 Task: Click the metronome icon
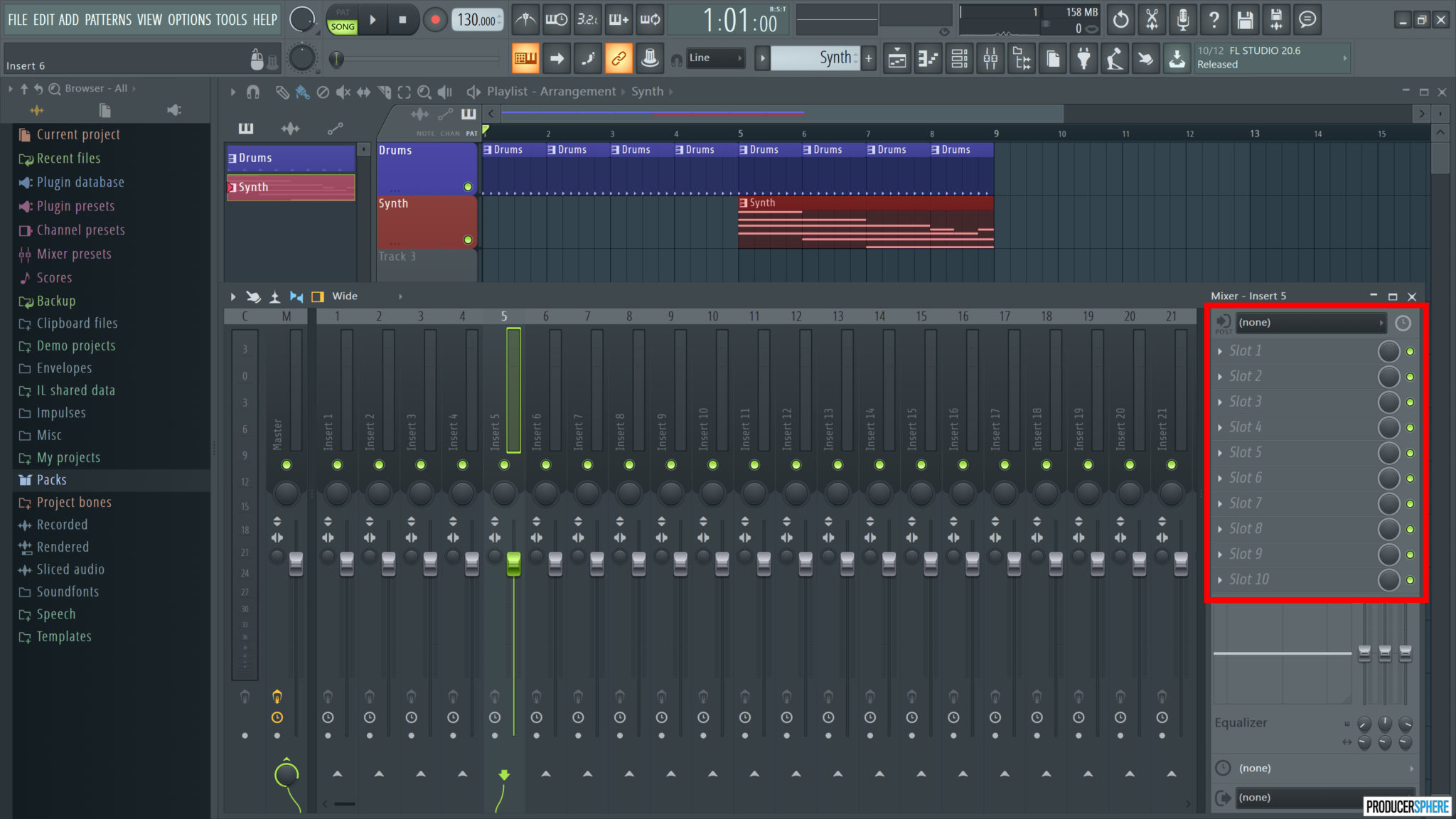[525, 19]
